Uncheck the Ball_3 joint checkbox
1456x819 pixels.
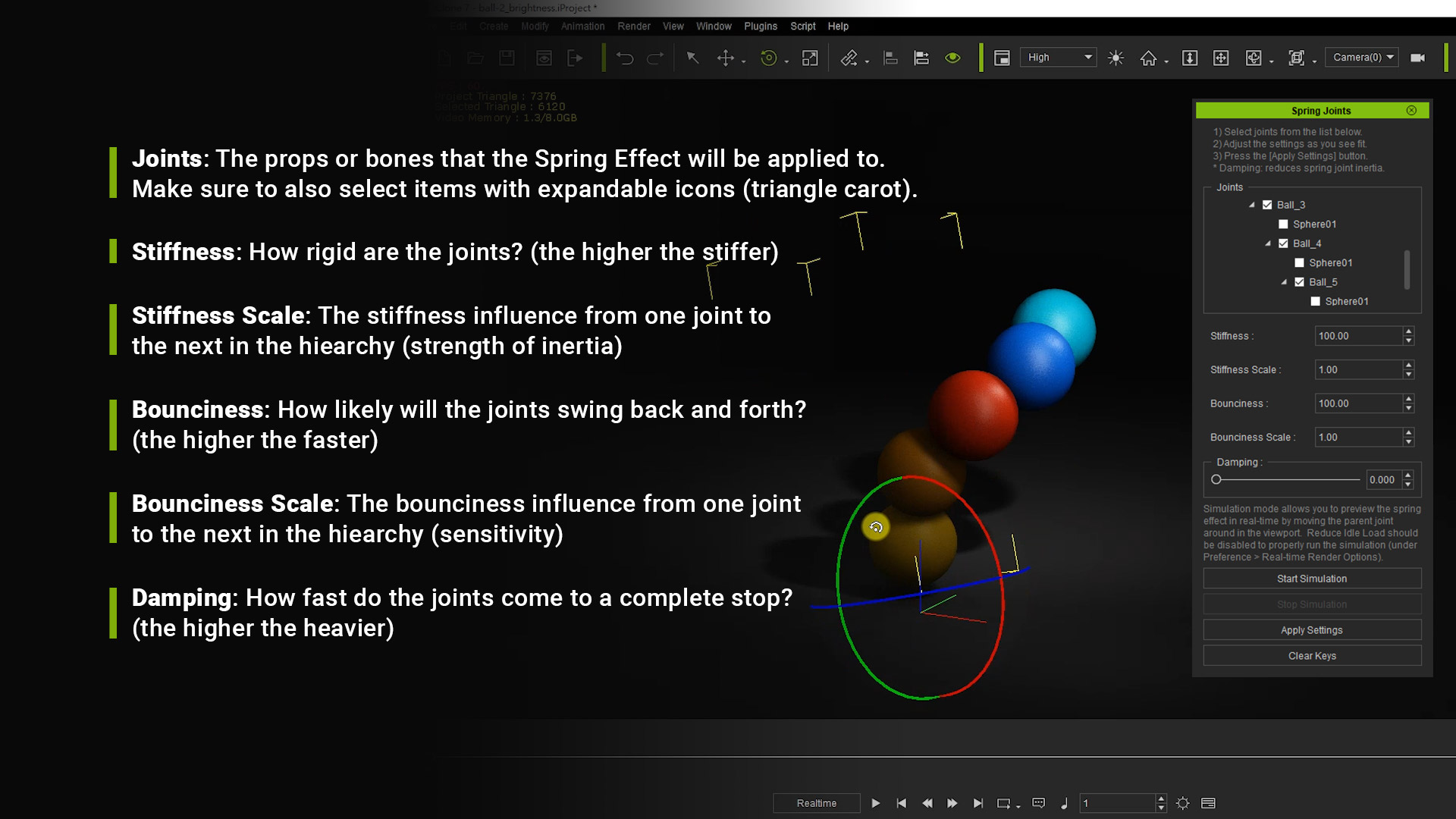click(1267, 205)
